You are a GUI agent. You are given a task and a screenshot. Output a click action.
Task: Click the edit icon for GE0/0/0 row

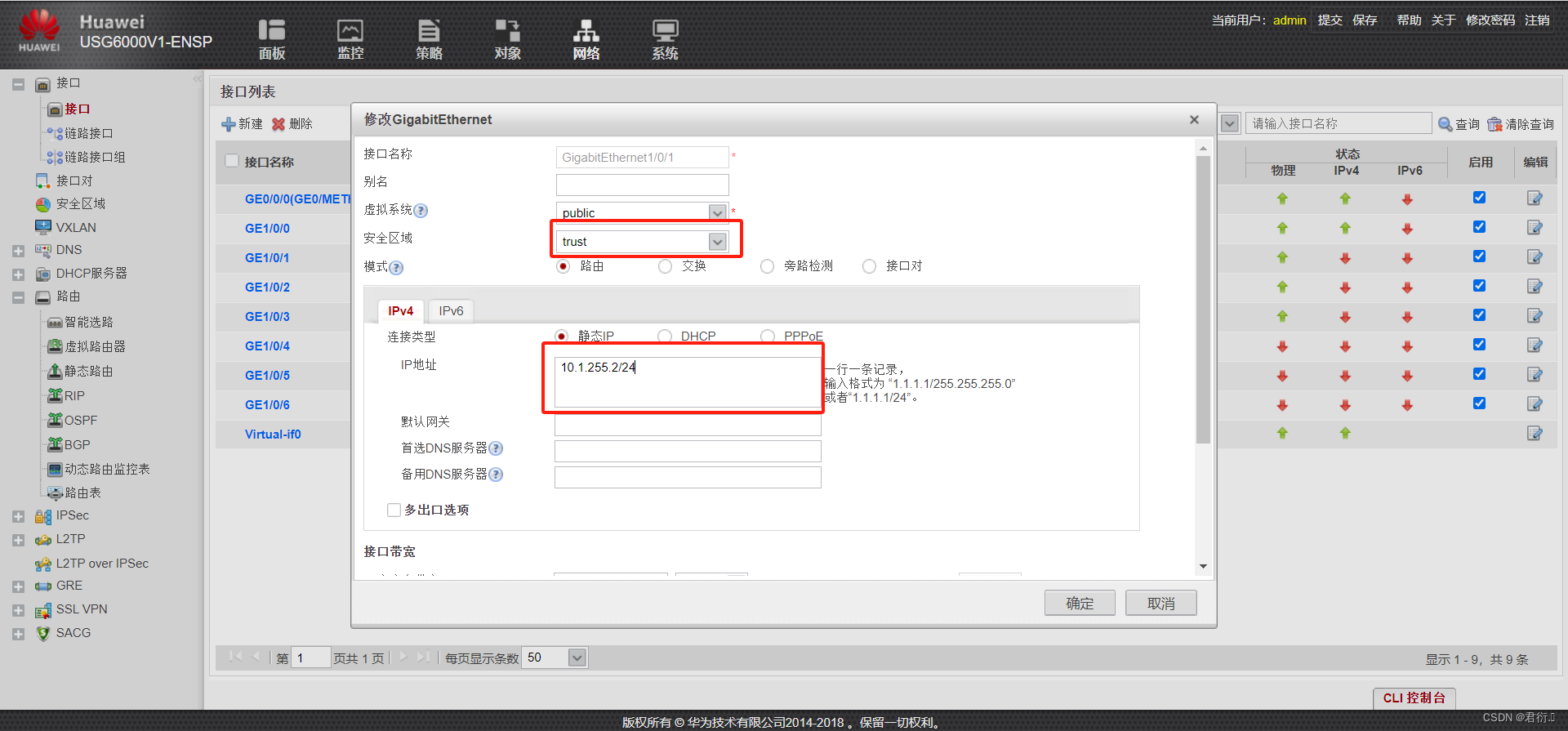click(1535, 198)
